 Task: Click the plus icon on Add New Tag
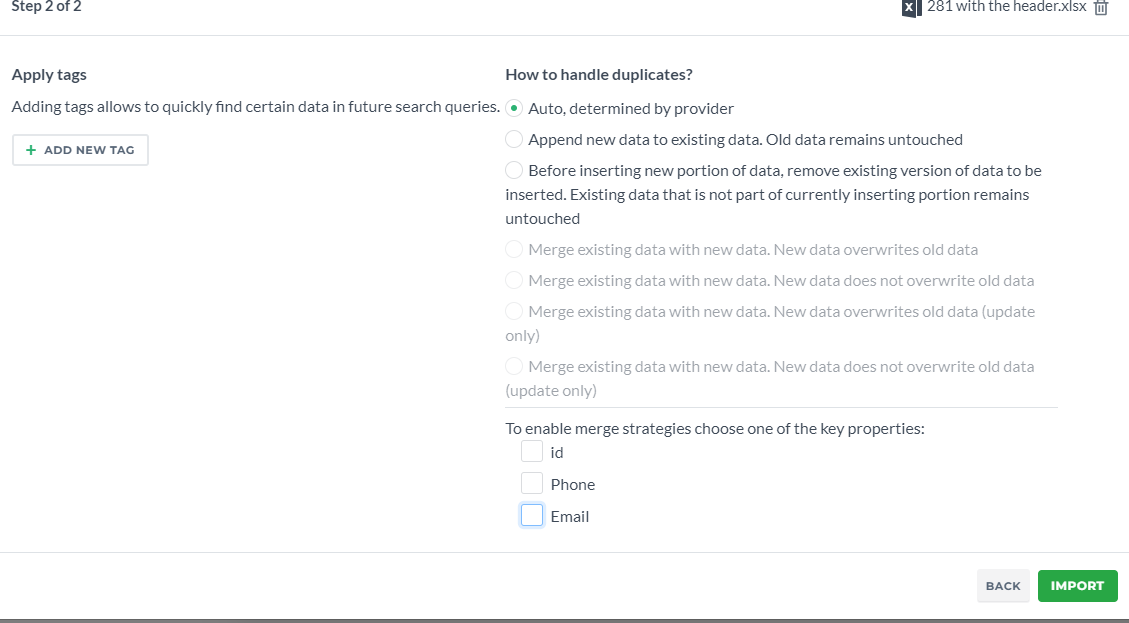pyautogui.click(x=31, y=150)
